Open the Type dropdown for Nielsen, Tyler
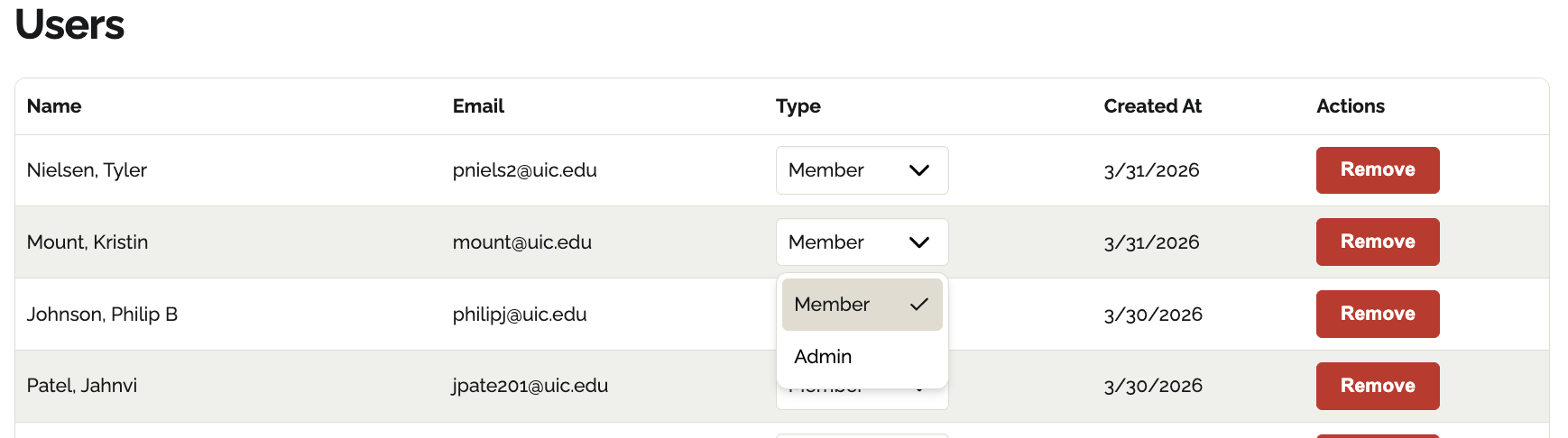Screen dimensions: 1568x438 (862, 170)
